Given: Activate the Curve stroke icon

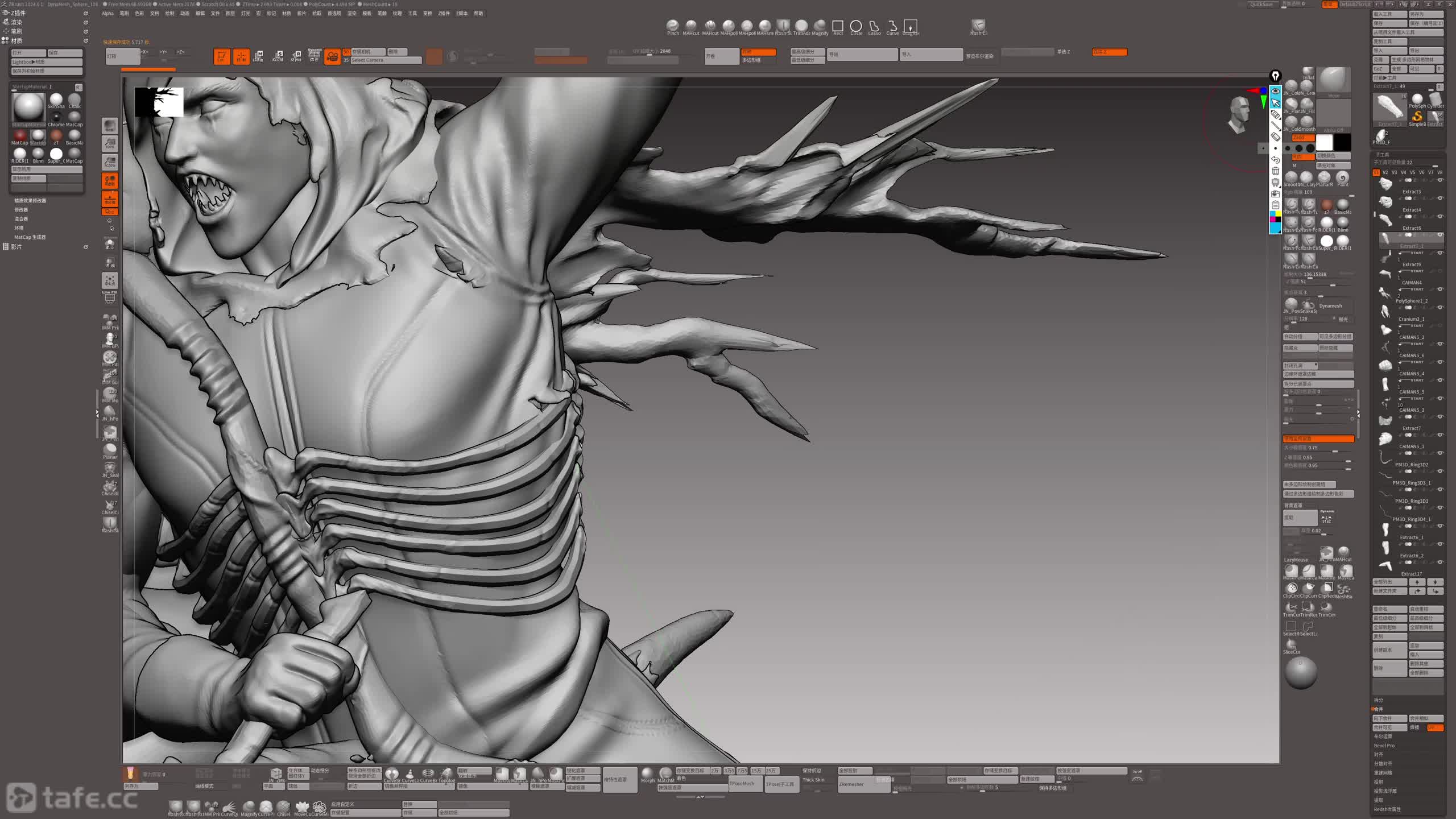Looking at the screenshot, I should pyautogui.click(x=892, y=26).
